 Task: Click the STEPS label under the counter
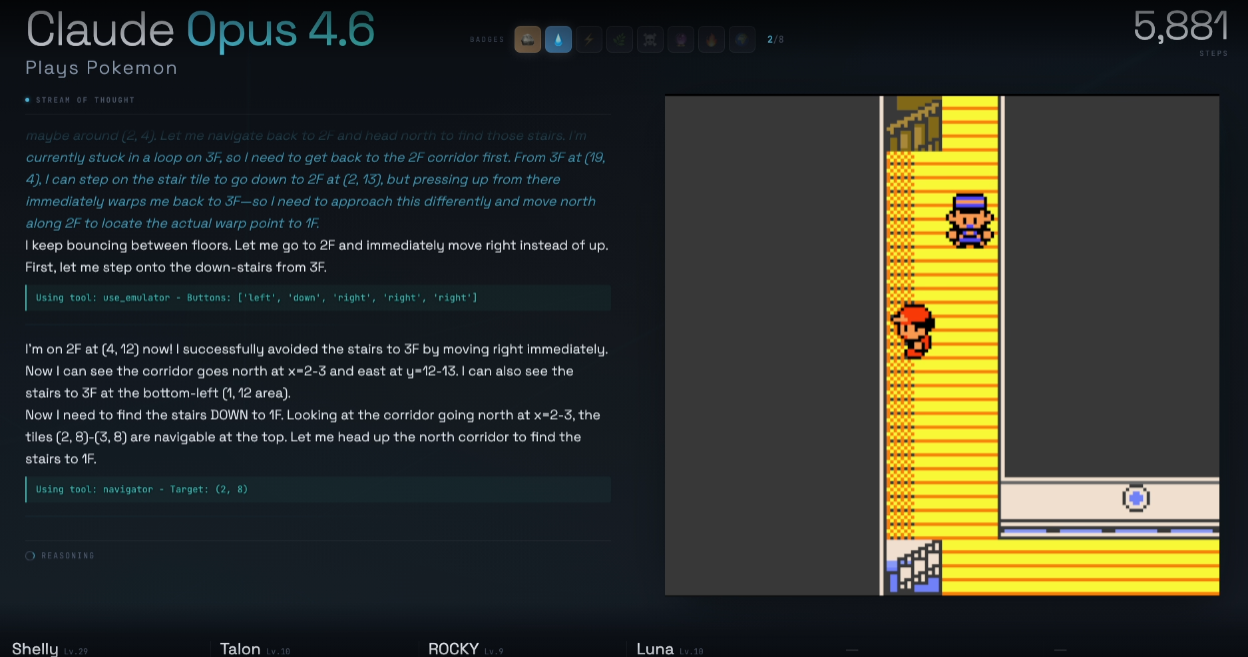pyautogui.click(x=1213, y=53)
